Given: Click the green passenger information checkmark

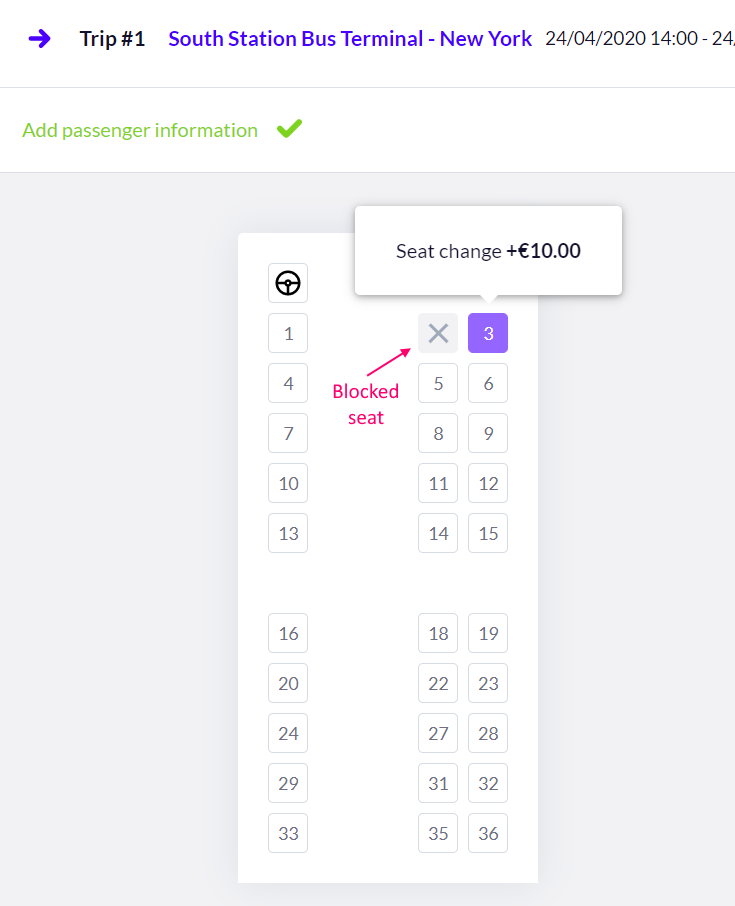Looking at the screenshot, I should click(289, 128).
